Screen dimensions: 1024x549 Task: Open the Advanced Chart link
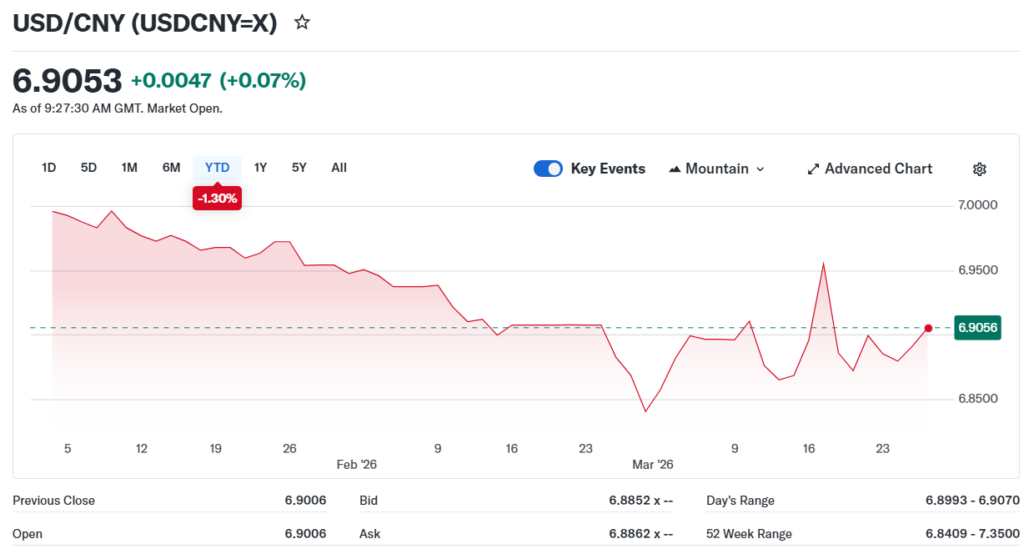point(878,169)
